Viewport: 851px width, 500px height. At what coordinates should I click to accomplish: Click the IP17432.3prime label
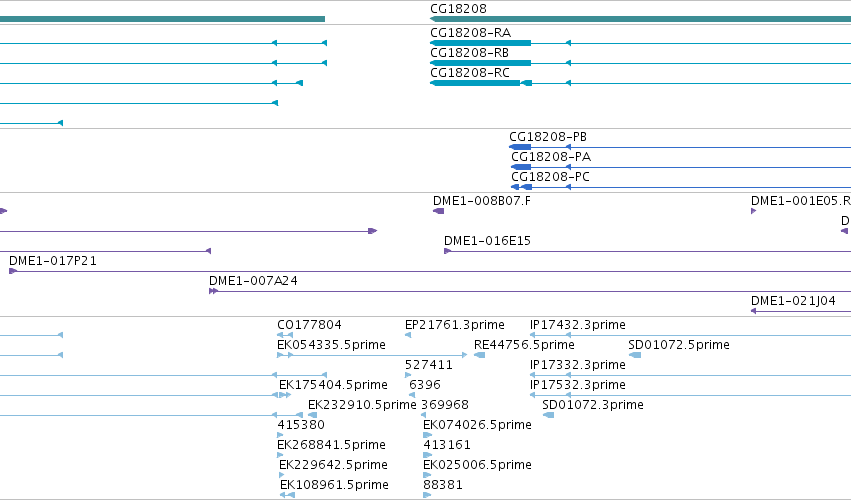pyautogui.click(x=578, y=325)
